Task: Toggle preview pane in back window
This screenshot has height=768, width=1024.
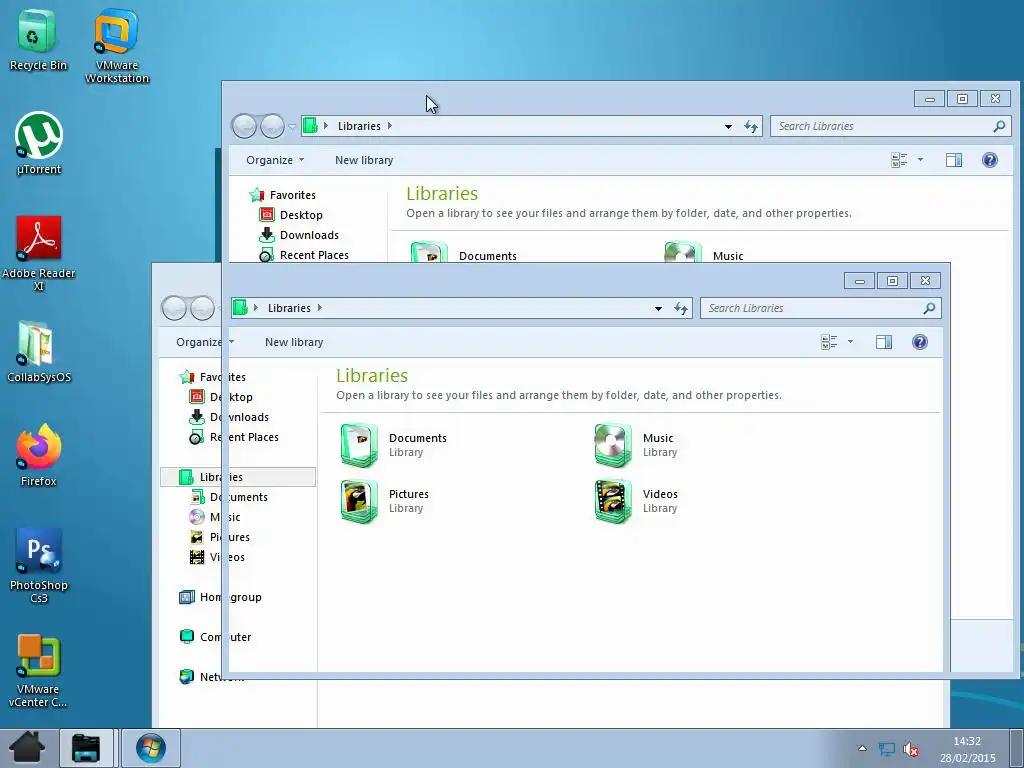Action: pyautogui.click(x=953, y=160)
